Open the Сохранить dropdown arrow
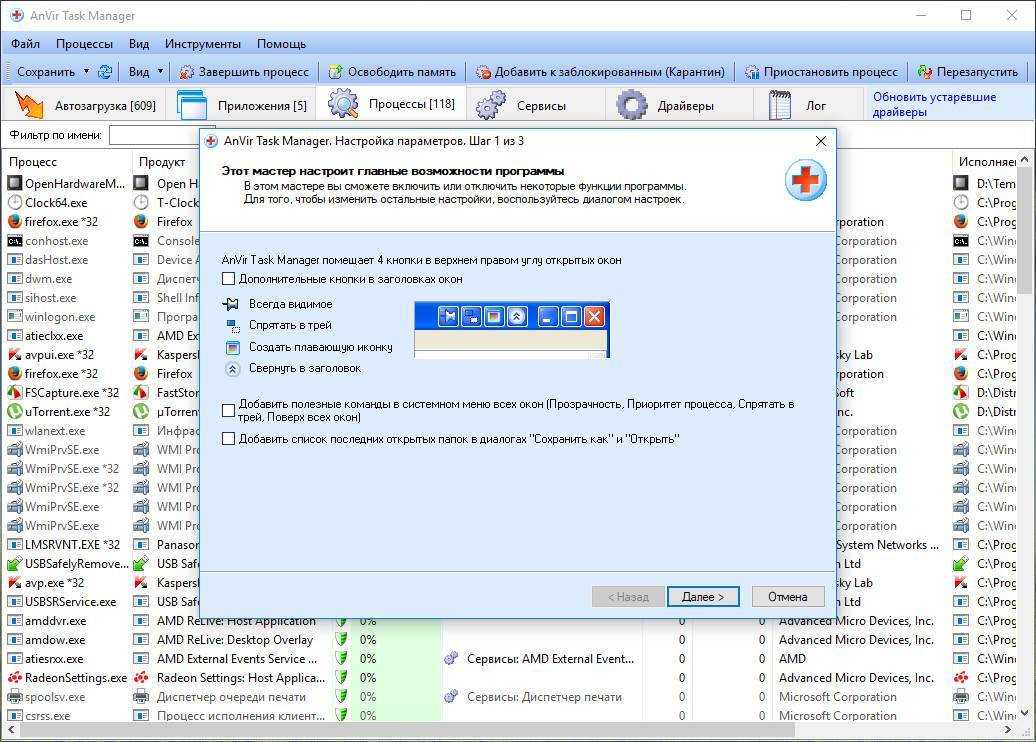Image resolution: width=1036 pixels, height=742 pixels. coord(87,71)
